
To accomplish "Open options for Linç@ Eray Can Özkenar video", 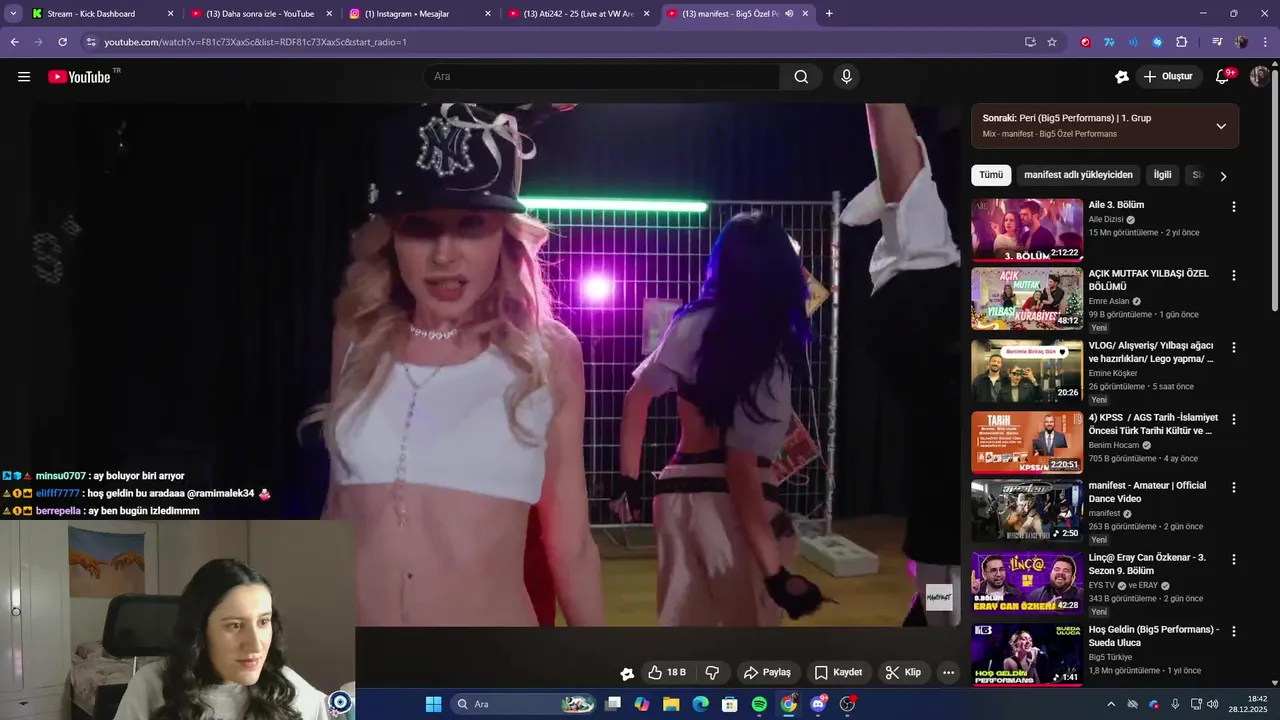I will pyautogui.click(x=1233, y=559).
